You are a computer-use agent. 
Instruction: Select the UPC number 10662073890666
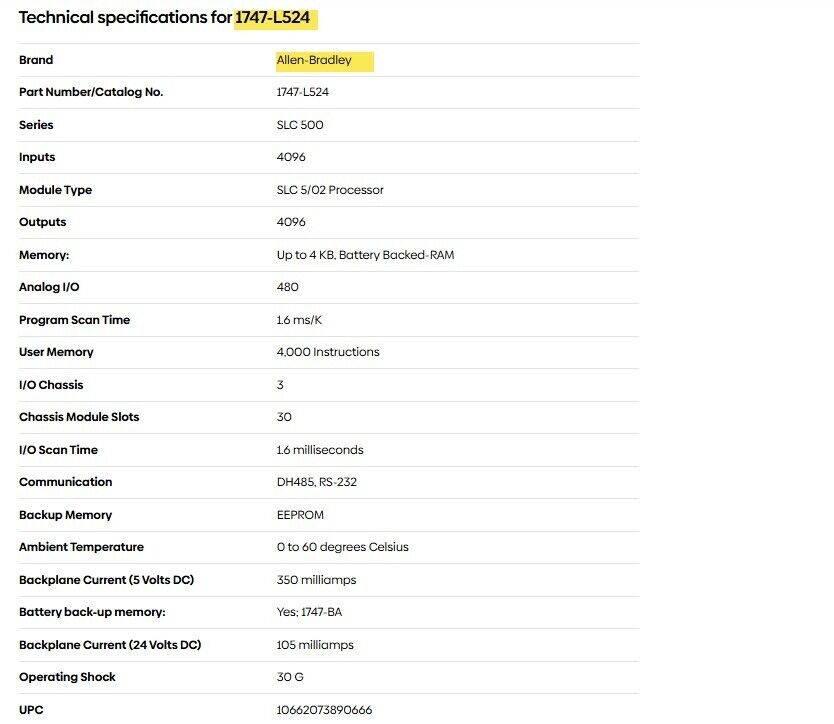pos(324,710)
